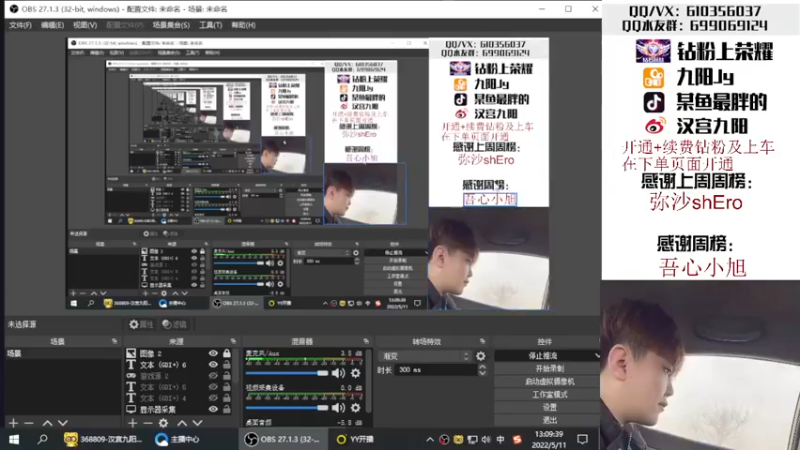Open Windows taskbar search

click(x=42, y=439)
